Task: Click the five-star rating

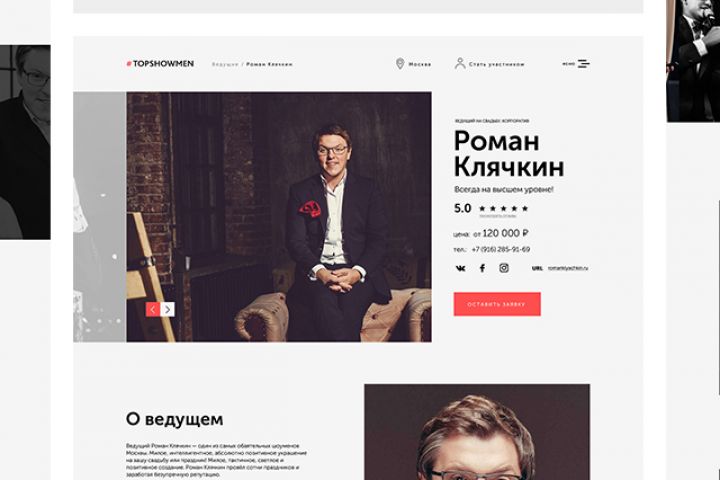Action: [504, 209]
